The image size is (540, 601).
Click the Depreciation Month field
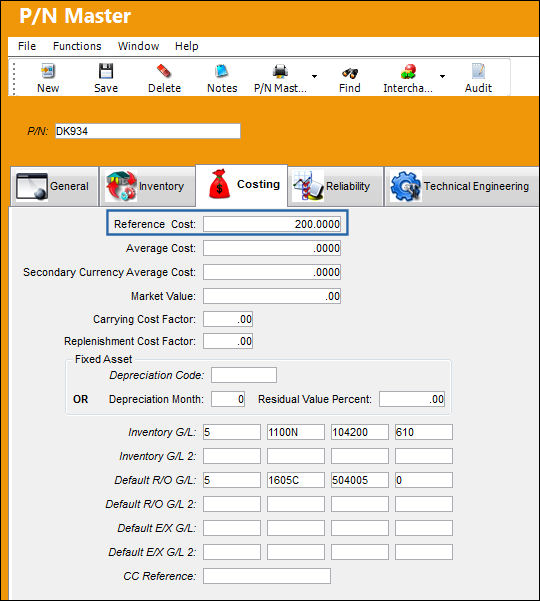(228, 399)
